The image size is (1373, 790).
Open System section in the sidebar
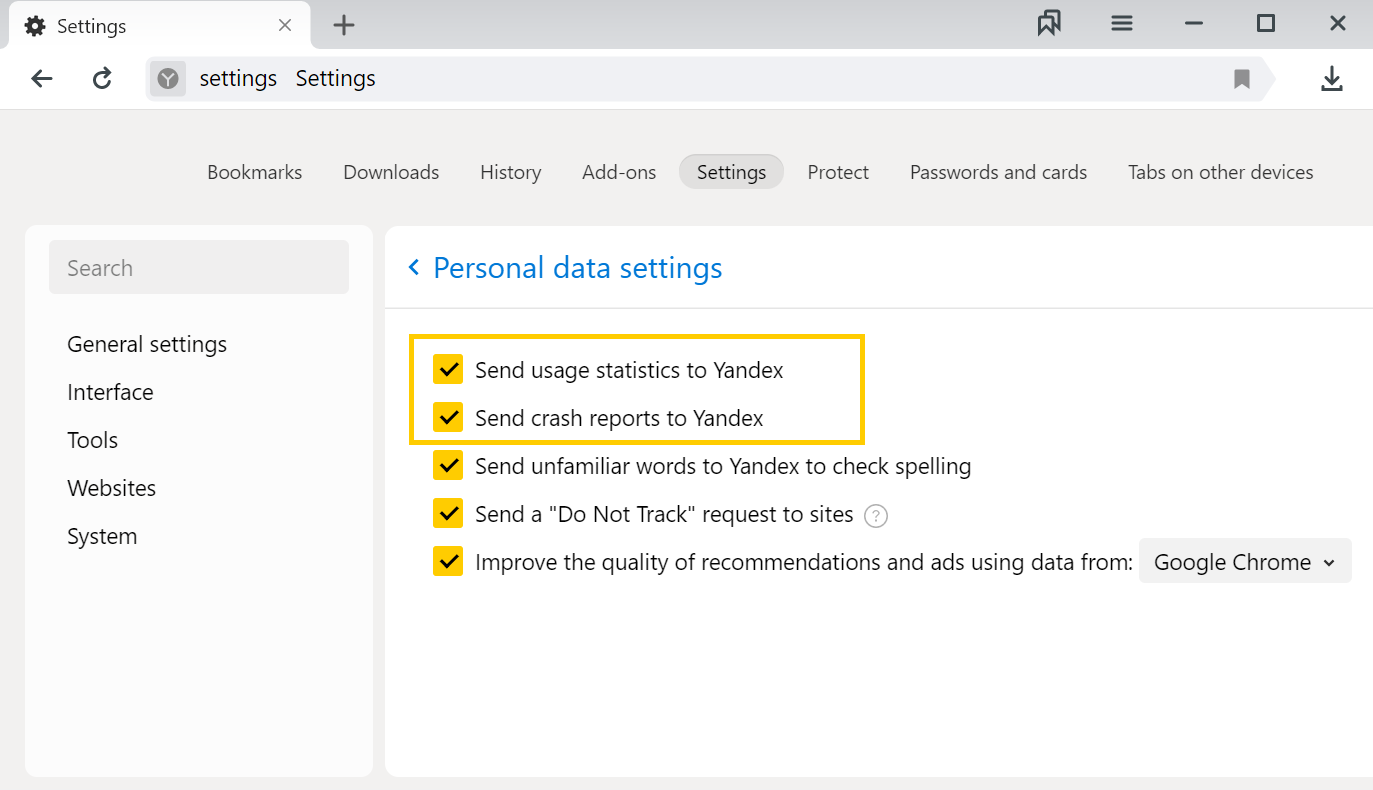pos(102,536)
